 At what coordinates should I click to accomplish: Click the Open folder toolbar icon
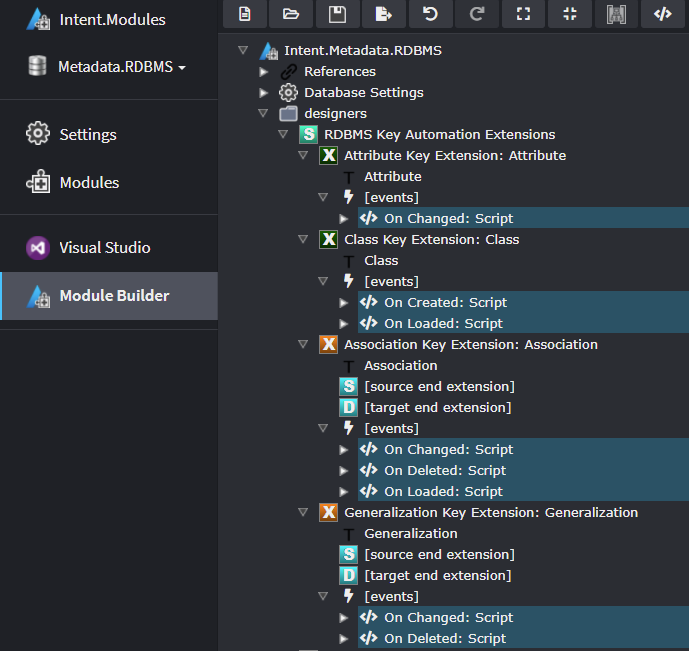point(291,13)
